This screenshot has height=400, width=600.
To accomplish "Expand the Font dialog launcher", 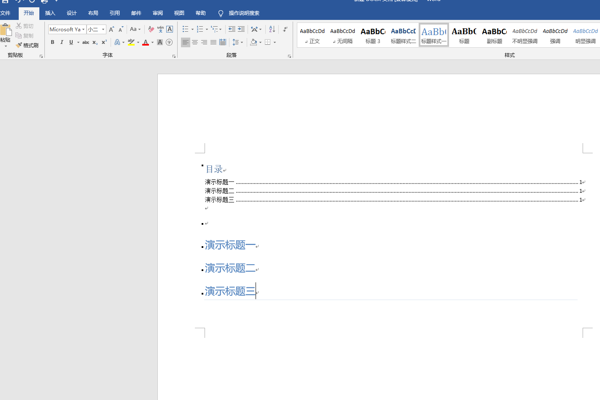I will (x=174, y=56).
